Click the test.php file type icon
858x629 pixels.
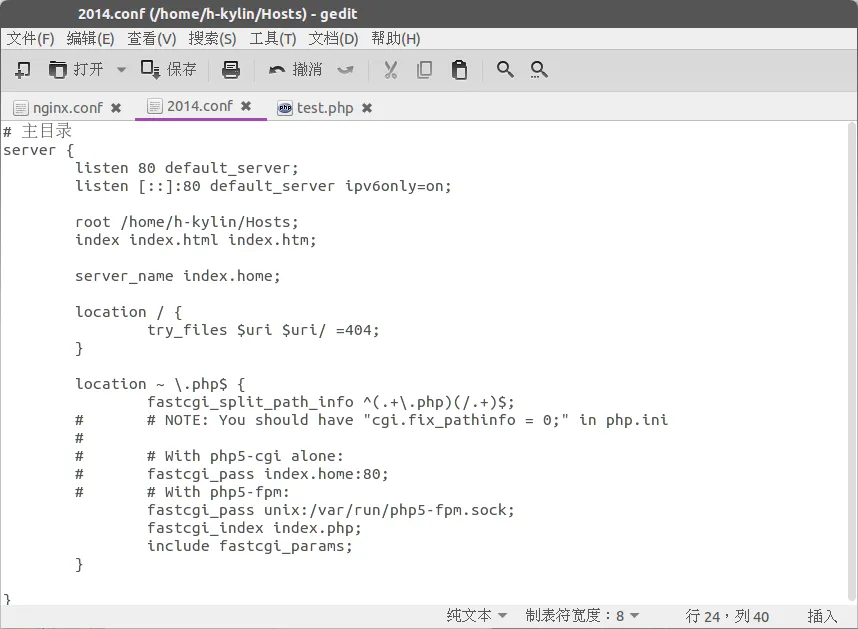point(285,108)
